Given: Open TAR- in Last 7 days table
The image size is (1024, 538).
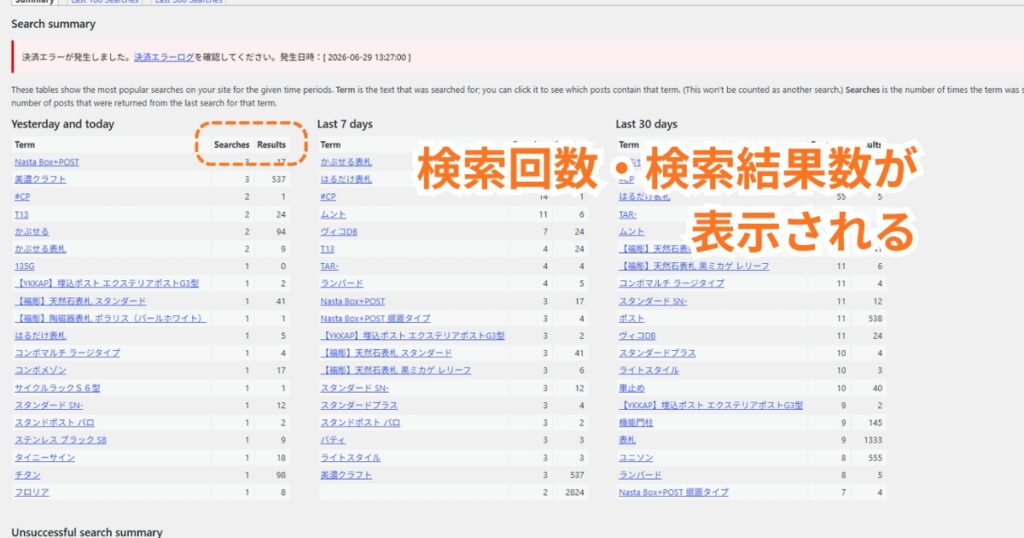Looking at the screenshot, I should (x=329, y=266).
